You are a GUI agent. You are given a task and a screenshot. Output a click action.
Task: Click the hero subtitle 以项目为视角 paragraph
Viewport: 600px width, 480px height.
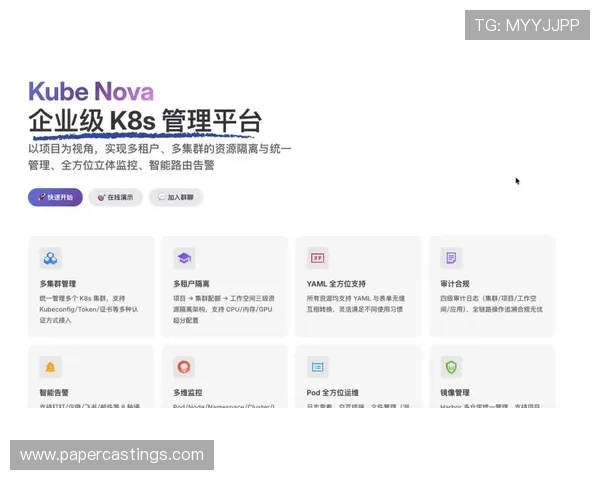tap(160, 157)
